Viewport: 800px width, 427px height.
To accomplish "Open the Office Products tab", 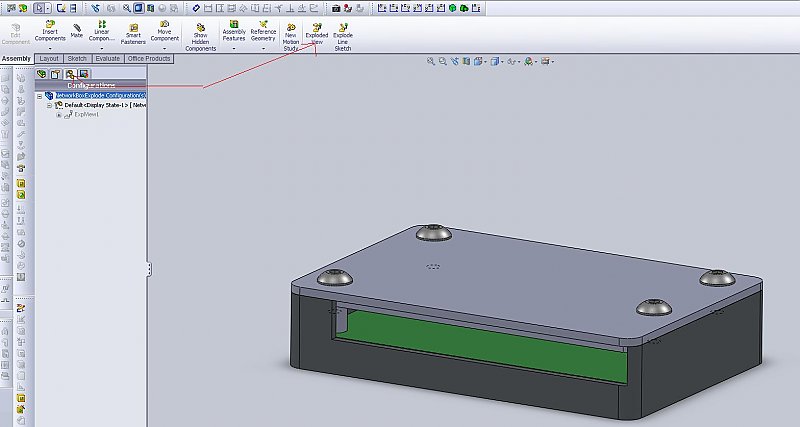I will (x=150, y=59).
